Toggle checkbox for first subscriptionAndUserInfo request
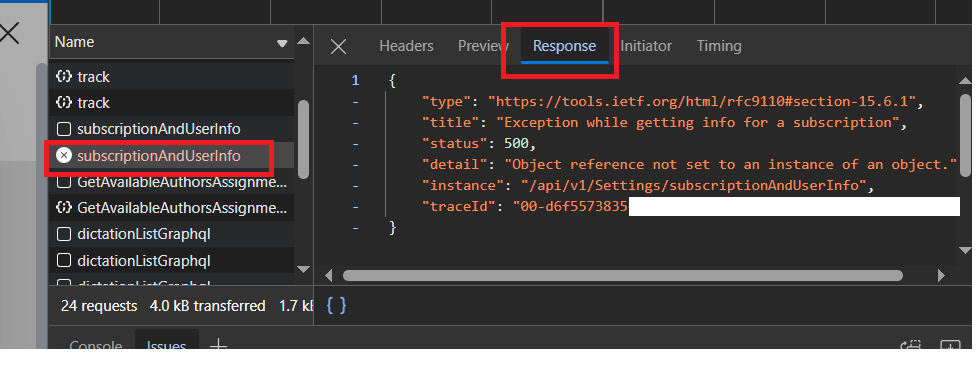 (64, 129)
